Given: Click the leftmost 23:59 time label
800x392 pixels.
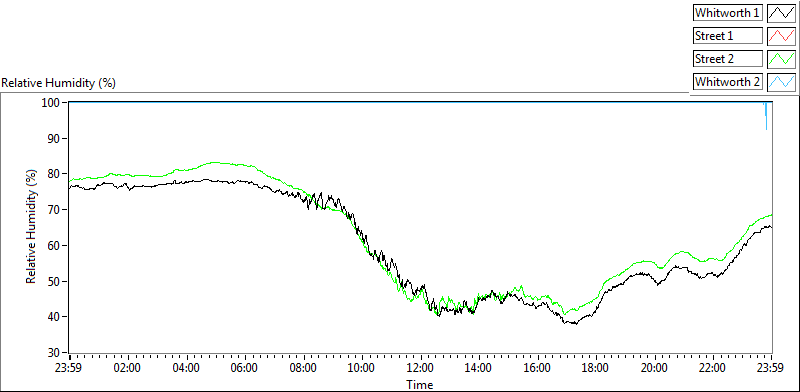Looking at the screenshot, I should (x=69, y=368).
